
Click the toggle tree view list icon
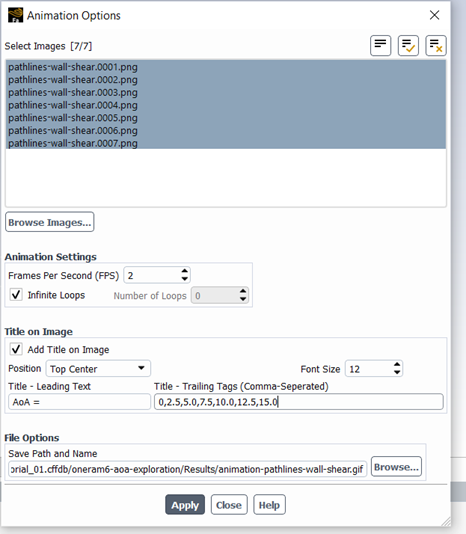(380, 45)
